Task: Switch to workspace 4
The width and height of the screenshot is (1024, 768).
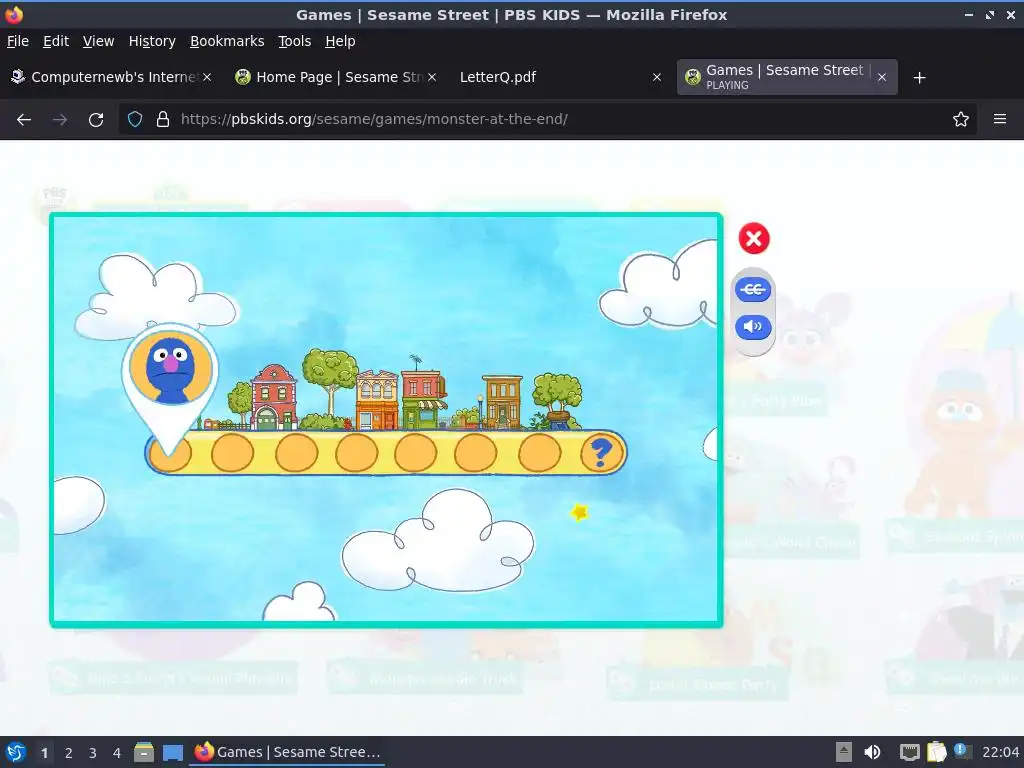Action: coord(117,753)
